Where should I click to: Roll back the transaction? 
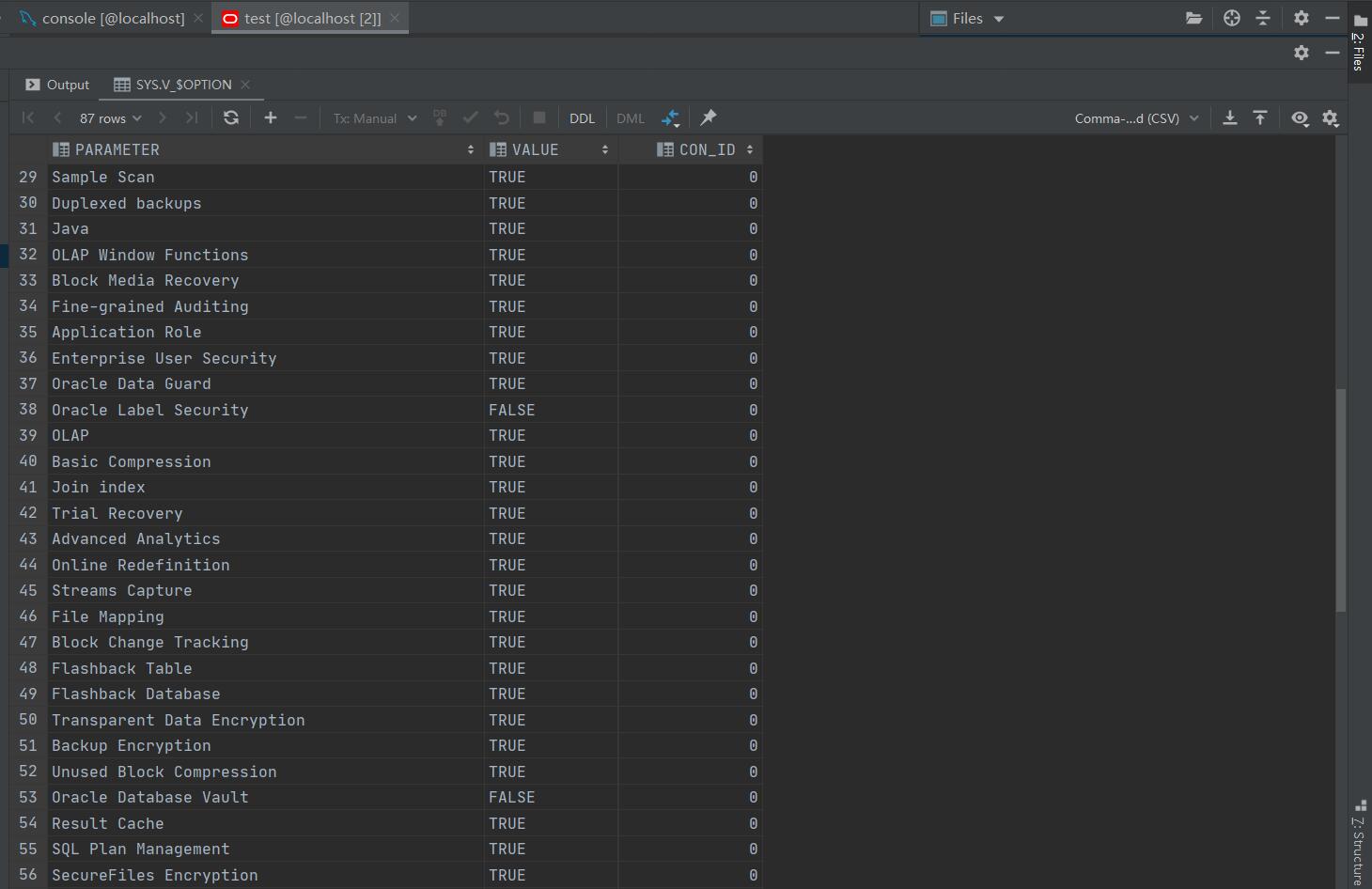[x=502, y=117]
